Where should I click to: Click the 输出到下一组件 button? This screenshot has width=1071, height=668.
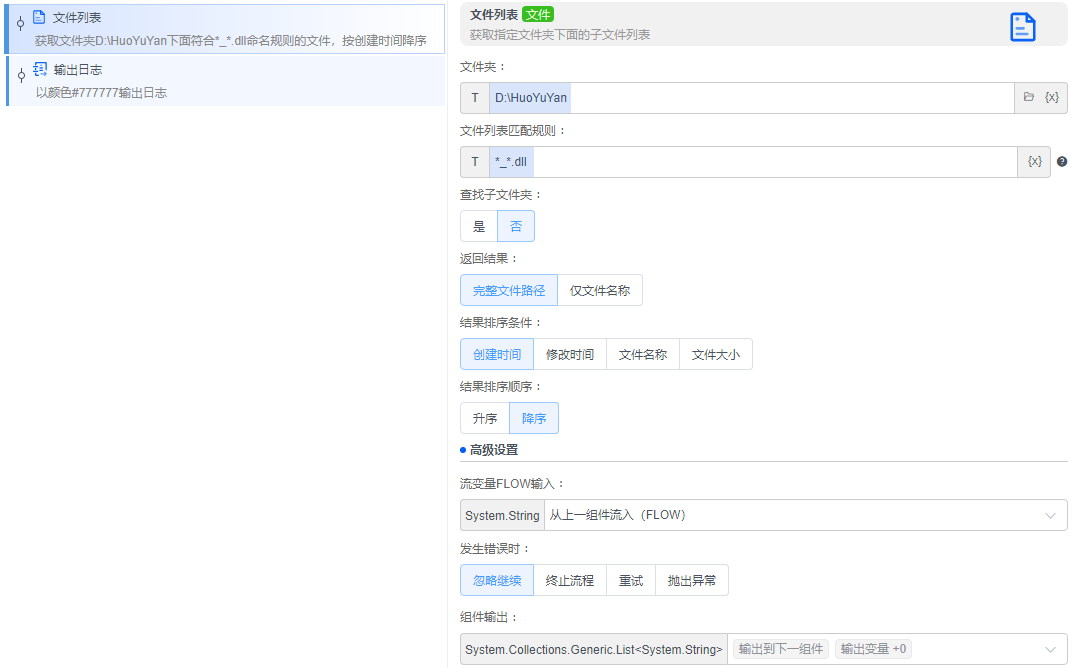click(780, 648)
